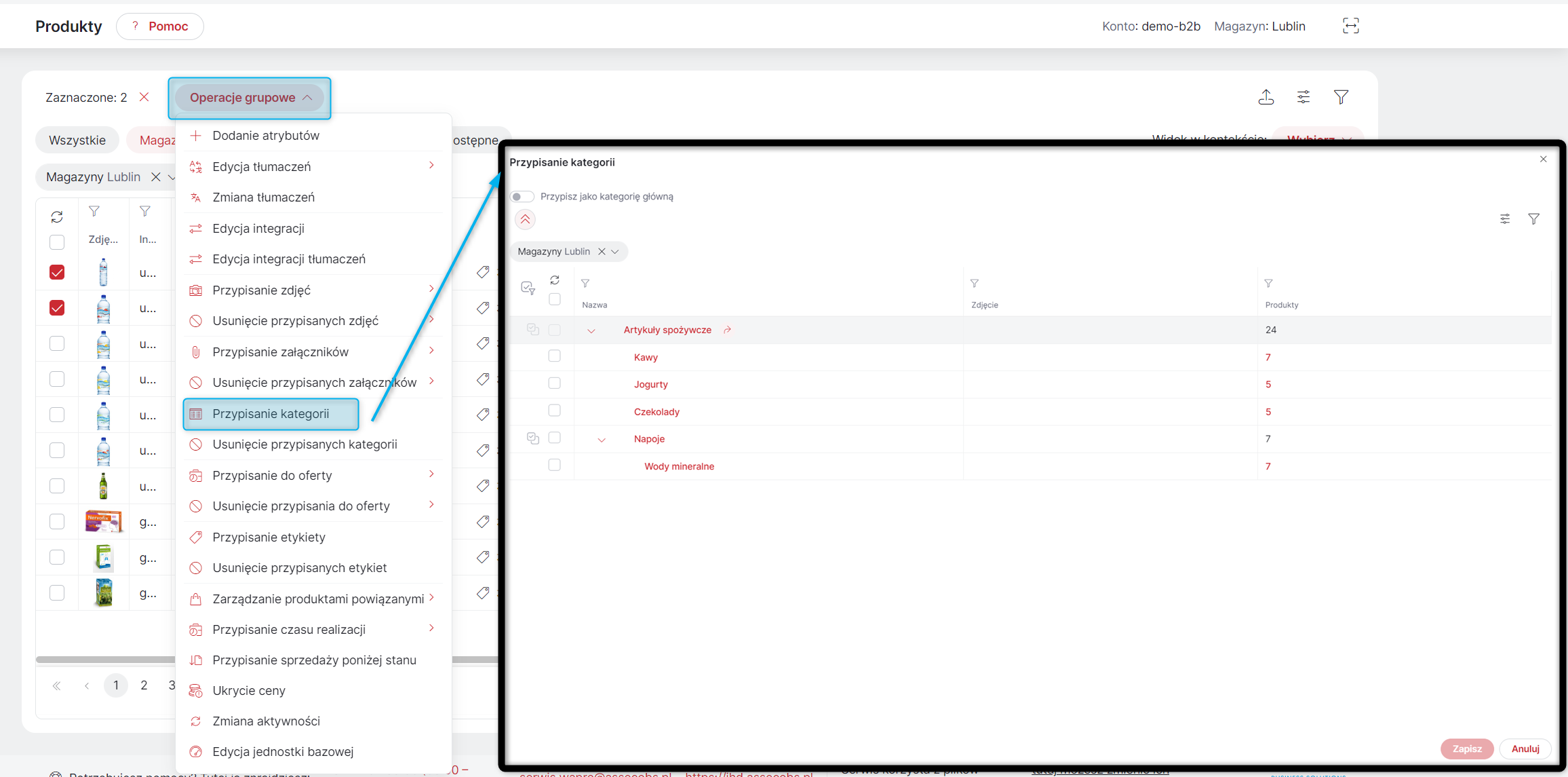Expand Przypisanie zdjęć submenu arrow
The height and width of the screenshot is (777, 1568).
pyautogui.click(x=431, y=289)
